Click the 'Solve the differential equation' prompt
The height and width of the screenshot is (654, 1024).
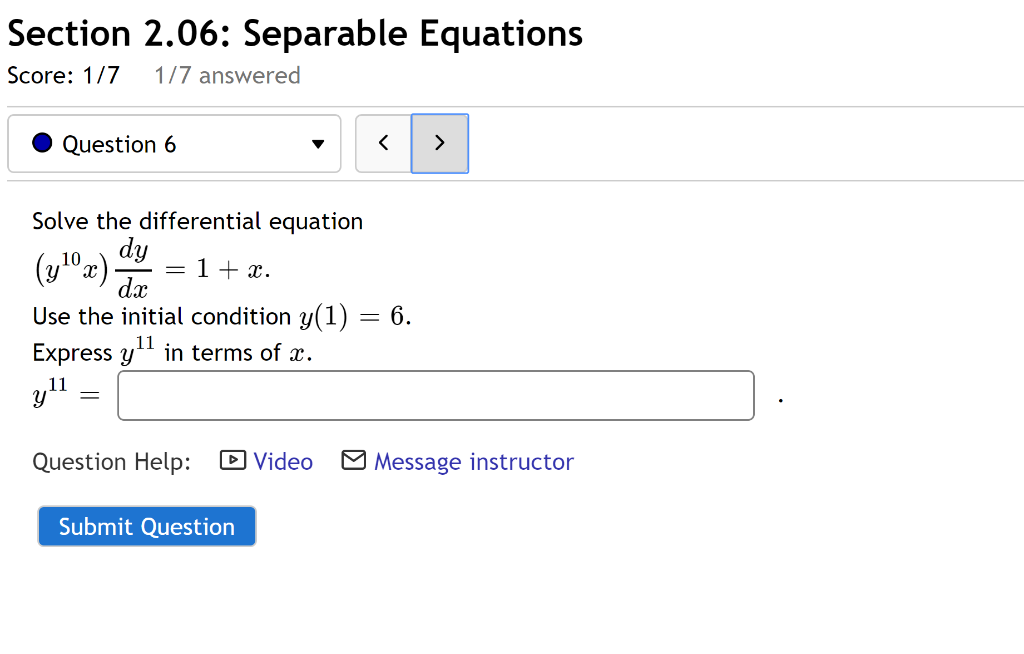(197, 221)
